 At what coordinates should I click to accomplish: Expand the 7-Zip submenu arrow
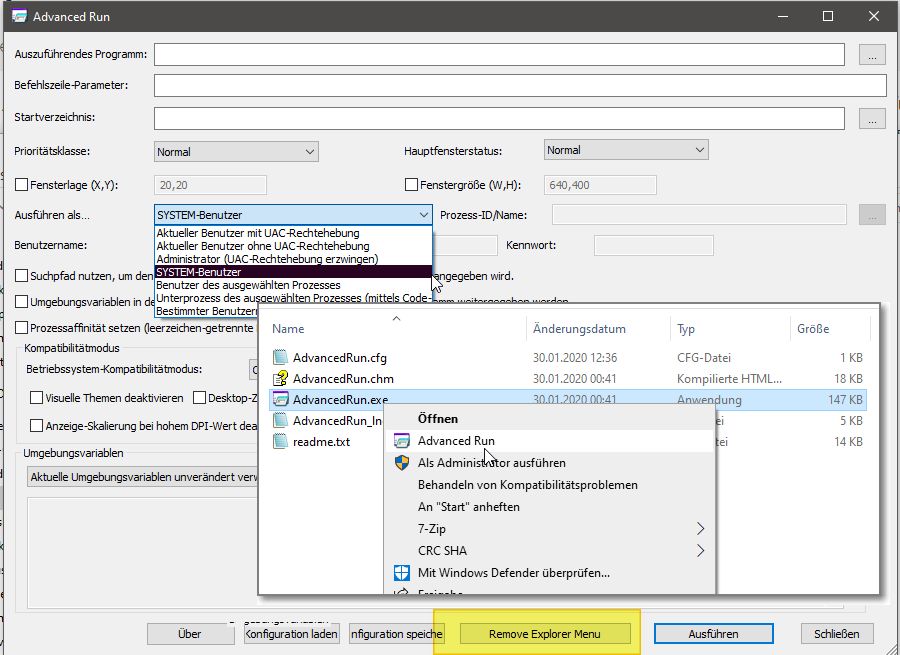pyautogui.click(x=700, y=529)
